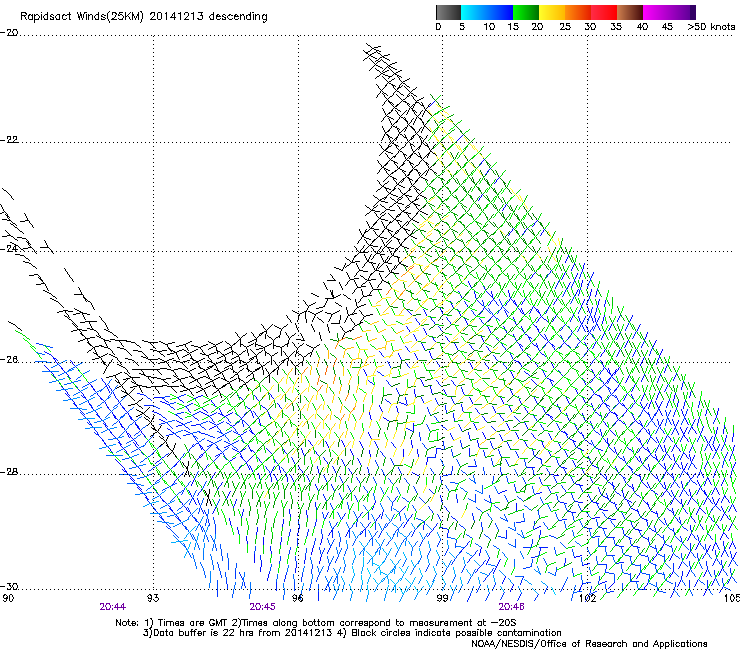This screenshot has width=740, height=650.
Task: Click the 'Times are GMT' note line
Action: point(316,623)
